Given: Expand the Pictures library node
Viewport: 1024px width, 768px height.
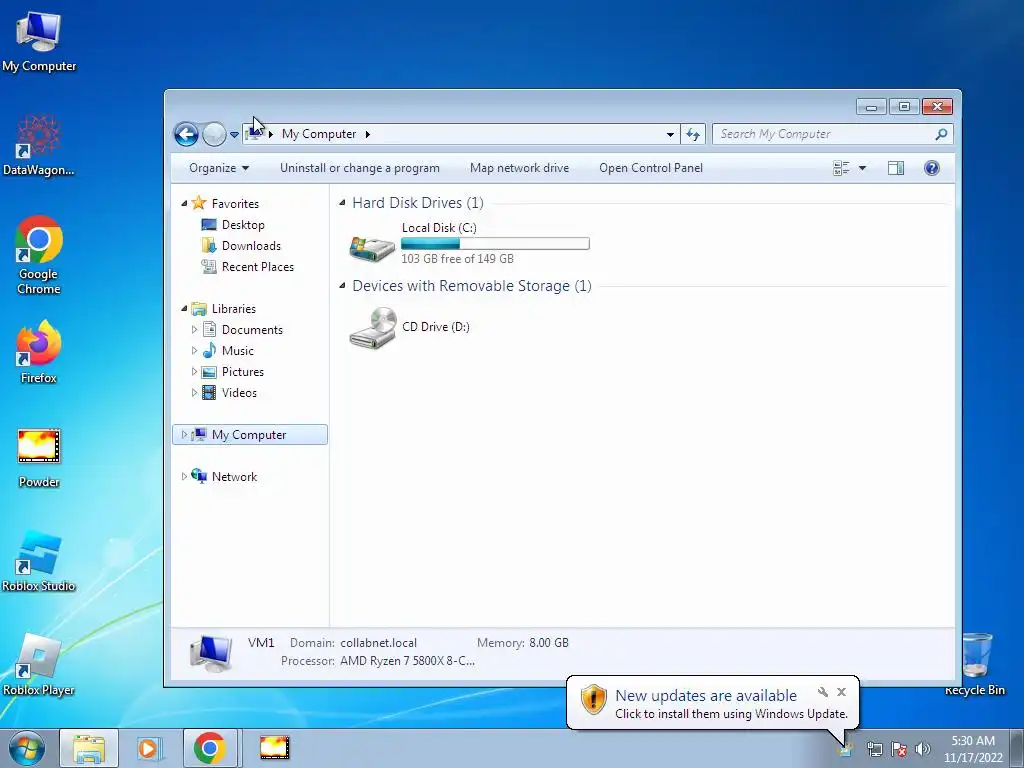Looking at the screenshot, I should (x=194, y=372).
